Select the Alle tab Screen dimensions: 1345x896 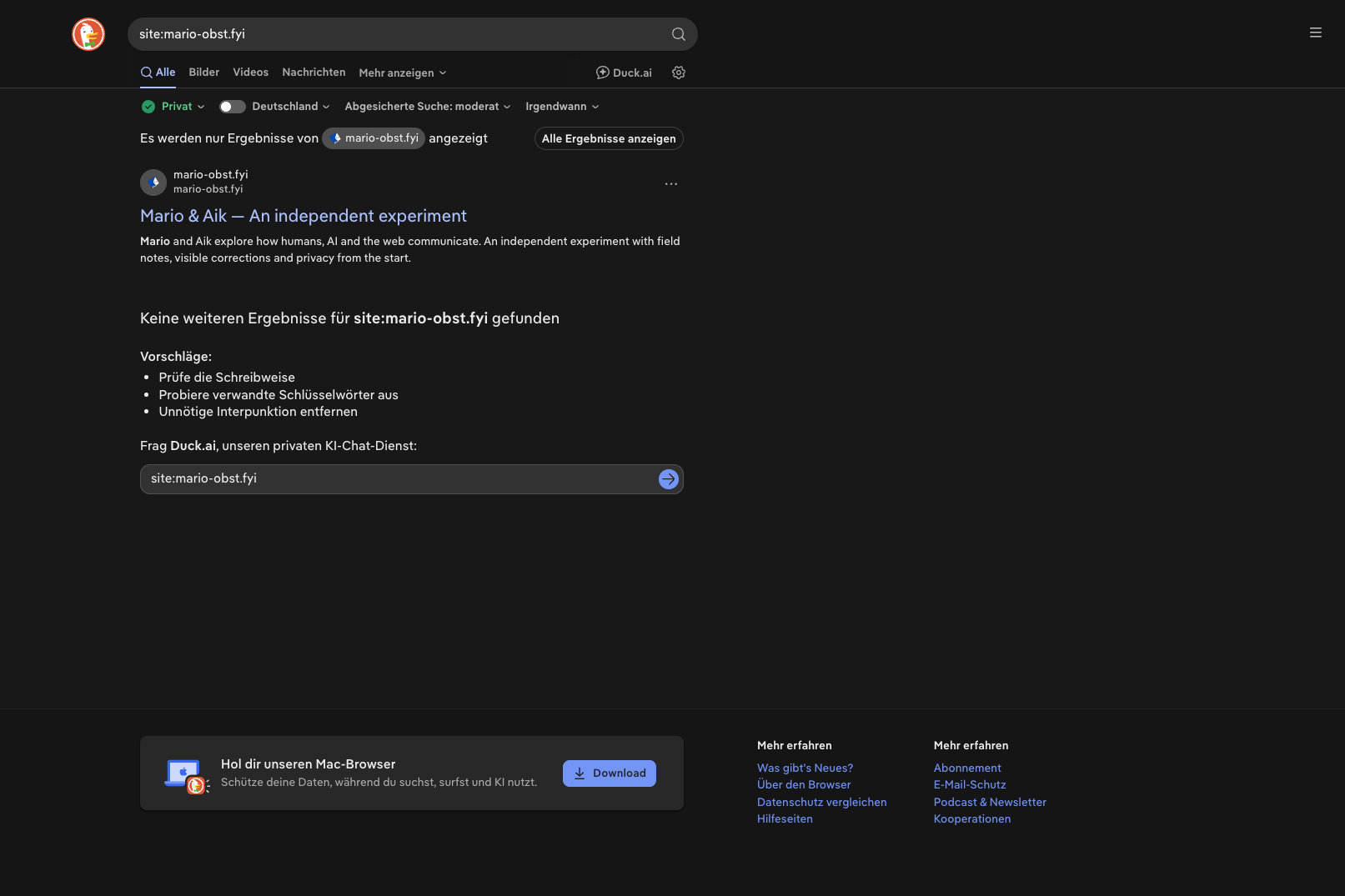(158, 73)
